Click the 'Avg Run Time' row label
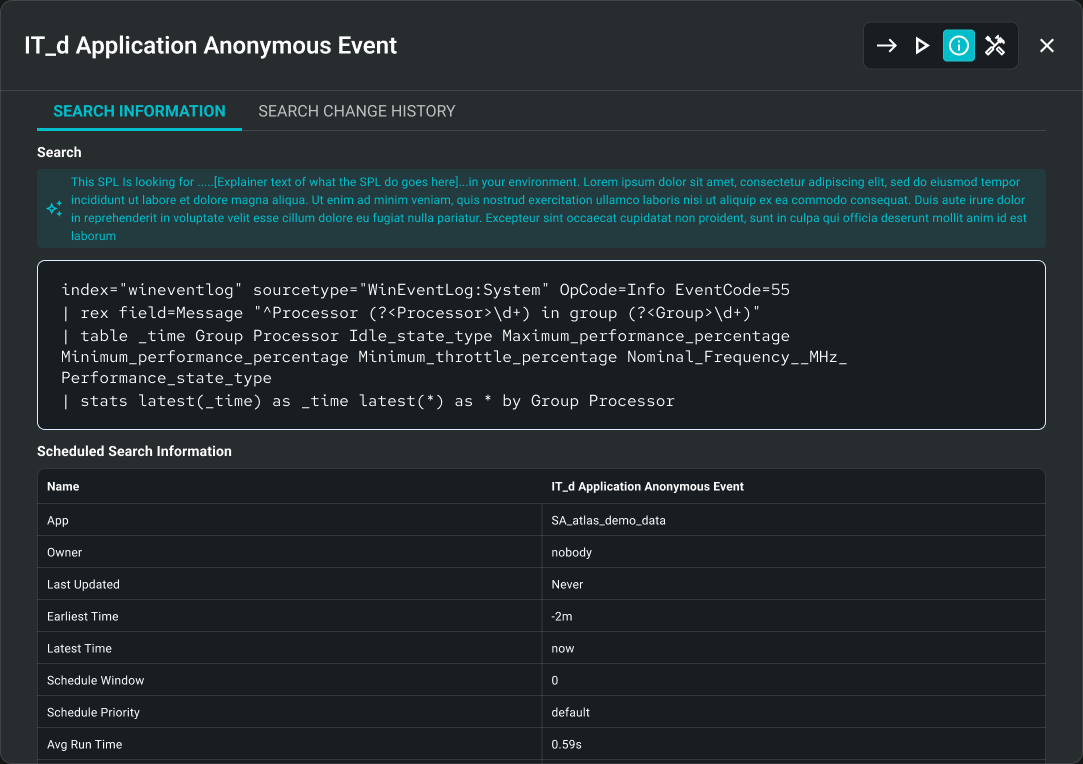The image size is (1083, 764). (x=84, y=744)
